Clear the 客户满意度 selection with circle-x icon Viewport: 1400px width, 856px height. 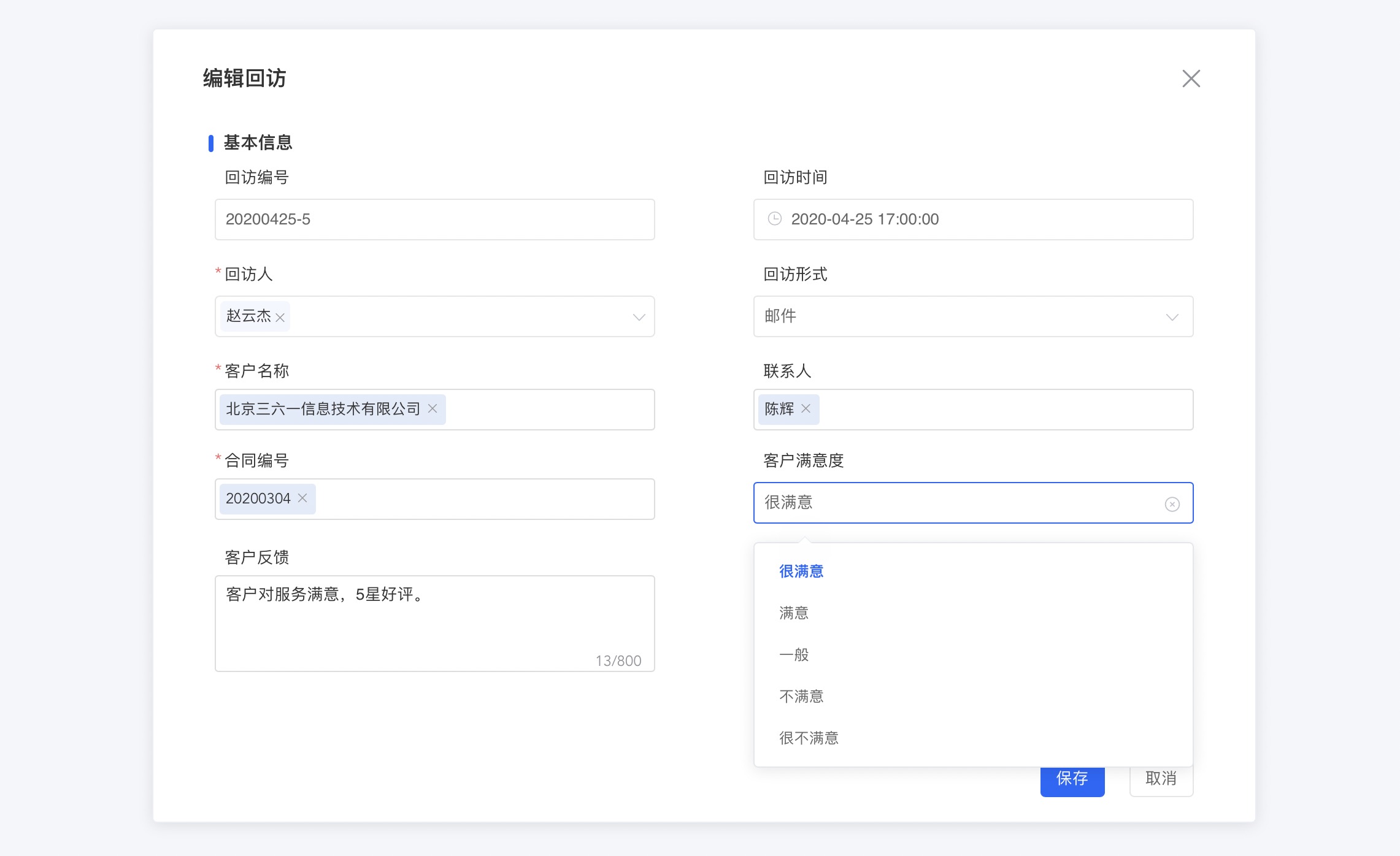(1172, 504)
